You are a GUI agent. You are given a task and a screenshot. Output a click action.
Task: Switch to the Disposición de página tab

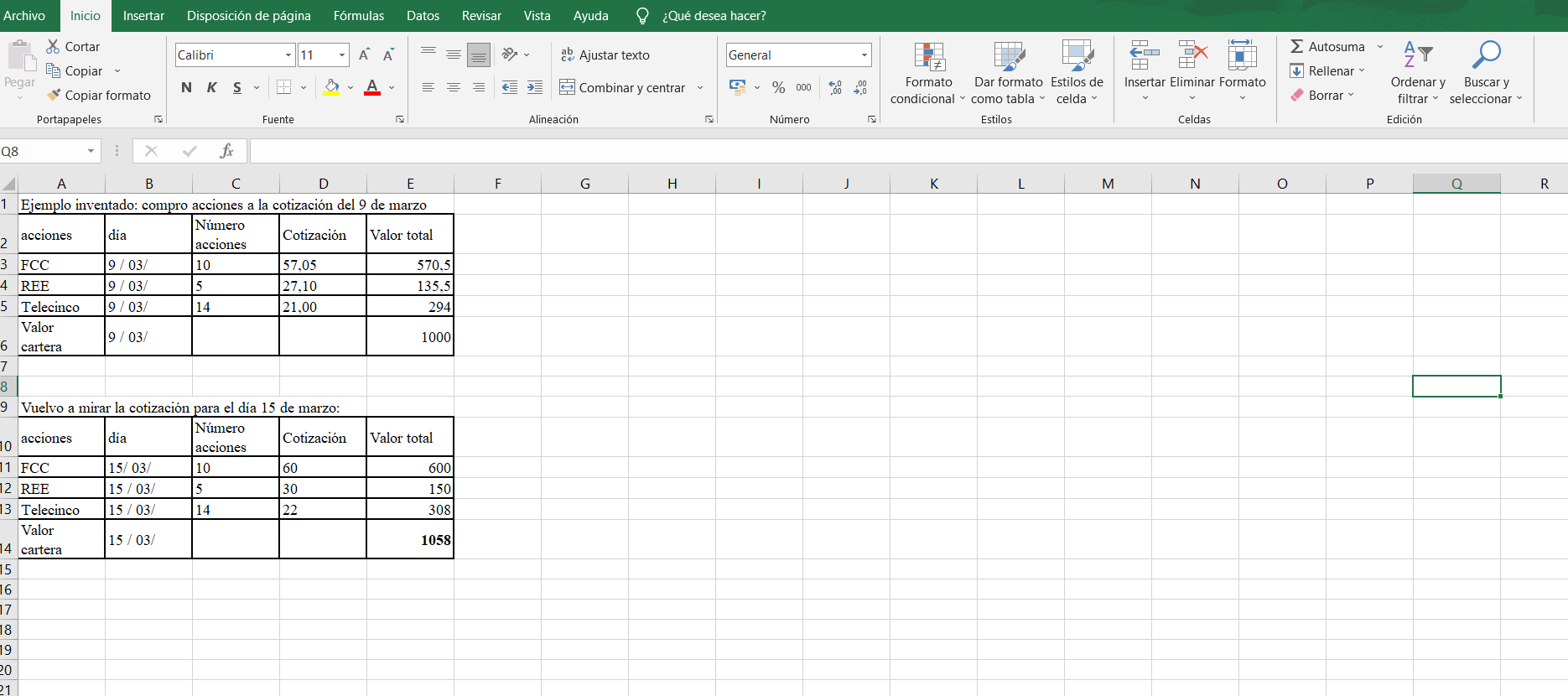click(x=249, y=15)
